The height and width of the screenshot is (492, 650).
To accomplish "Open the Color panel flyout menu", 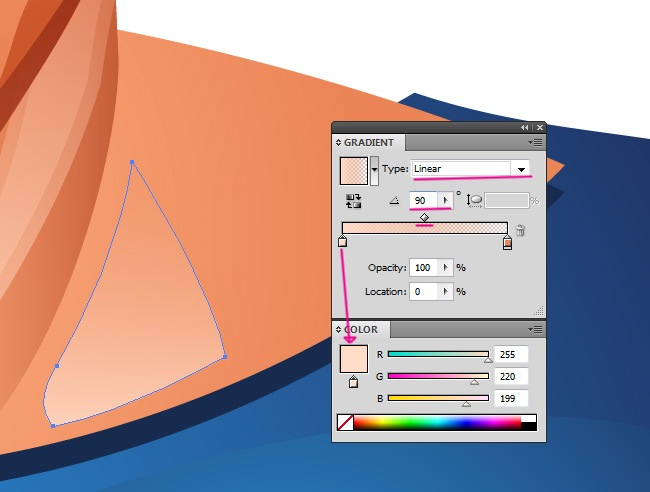I will point(535,330).
